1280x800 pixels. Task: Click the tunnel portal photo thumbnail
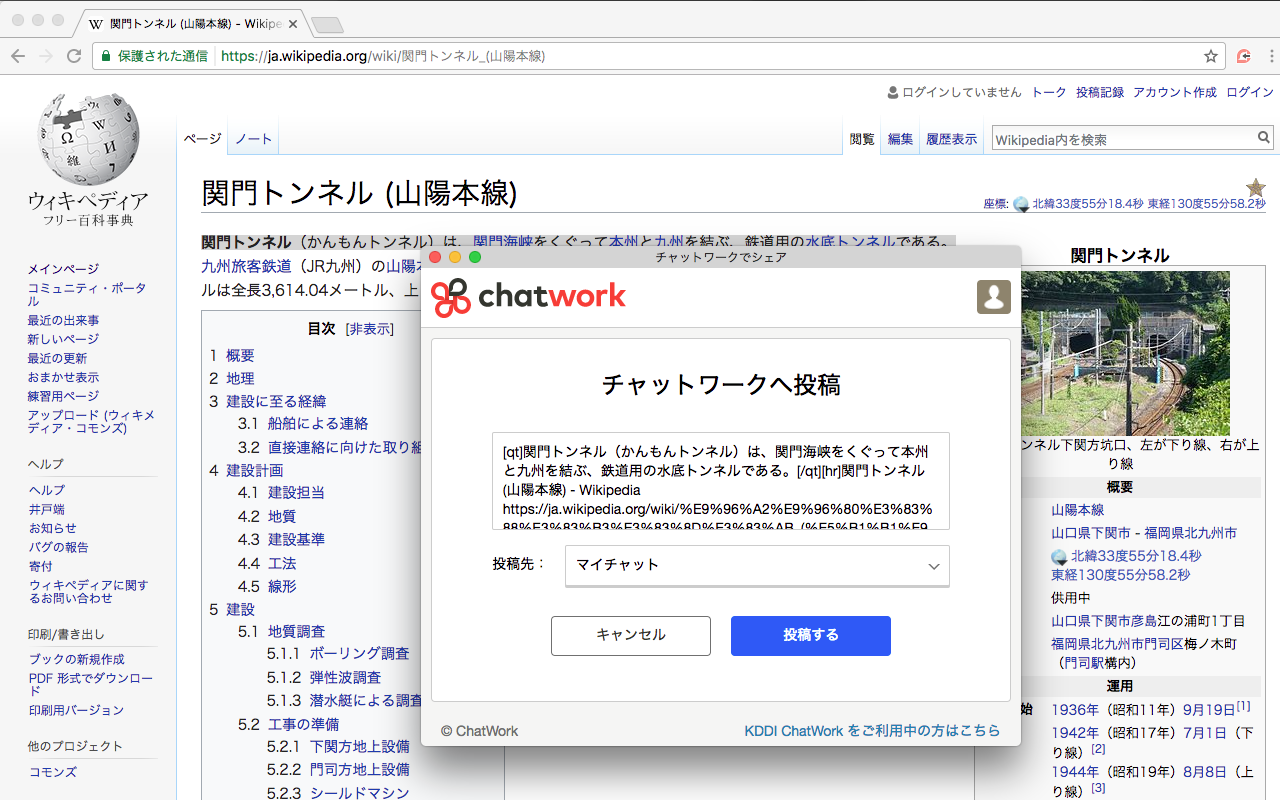click(1126, 354)
